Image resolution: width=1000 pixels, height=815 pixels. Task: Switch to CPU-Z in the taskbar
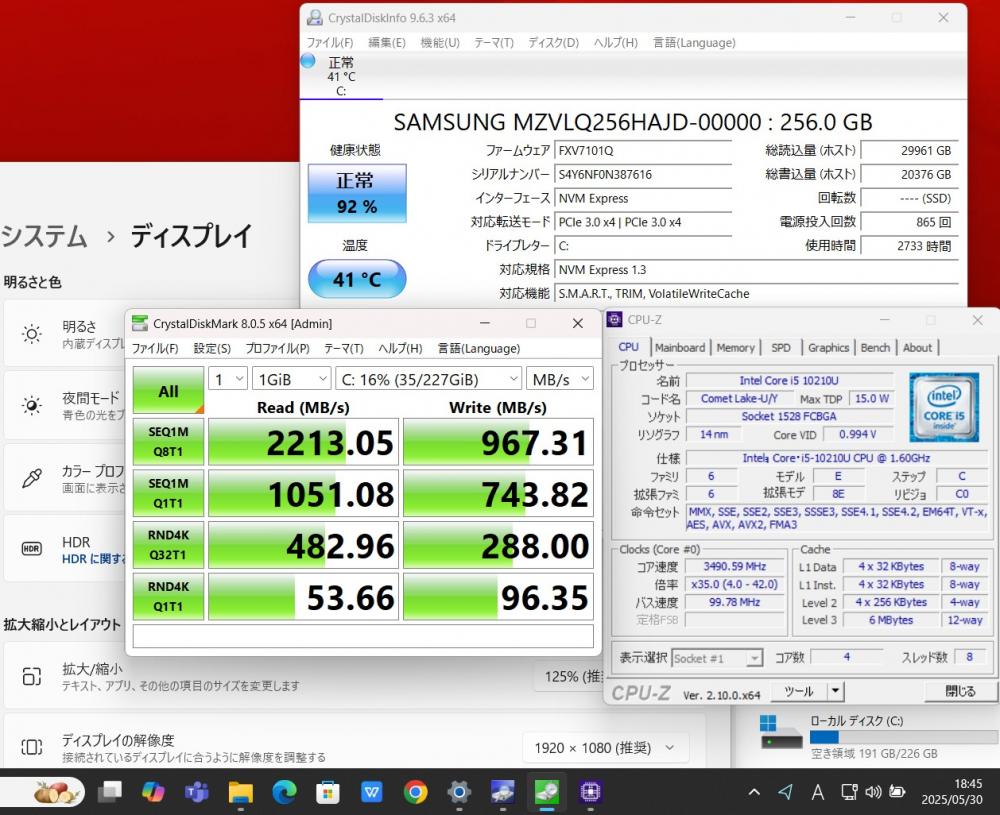pyautogui.click(x=590, y=792)
